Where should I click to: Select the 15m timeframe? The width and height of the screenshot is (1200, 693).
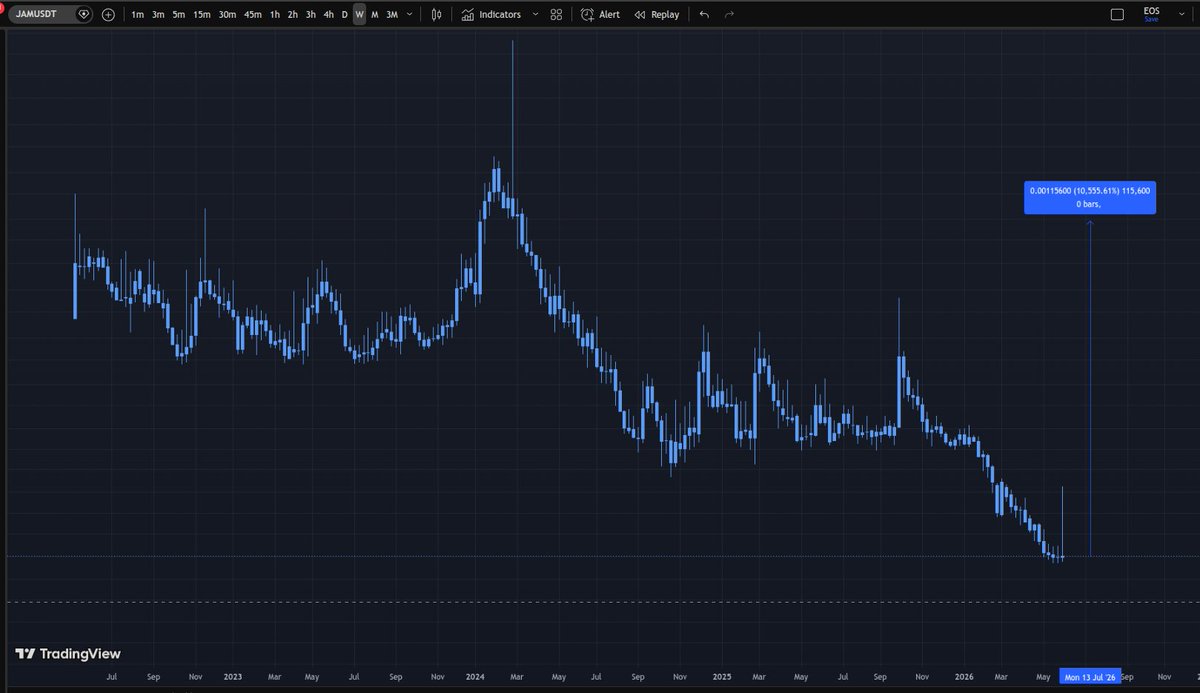click(202, 15)
